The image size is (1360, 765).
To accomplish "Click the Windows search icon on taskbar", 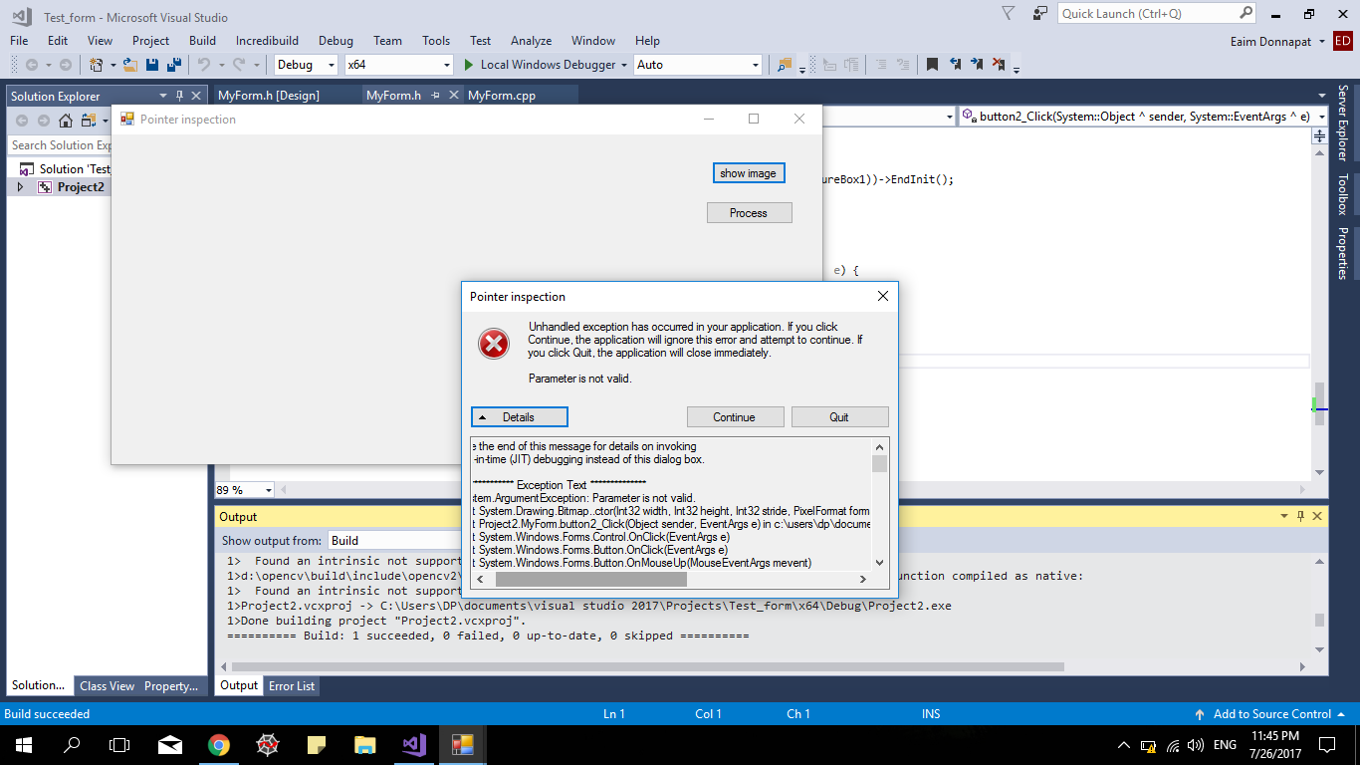I will click(72, 745).
